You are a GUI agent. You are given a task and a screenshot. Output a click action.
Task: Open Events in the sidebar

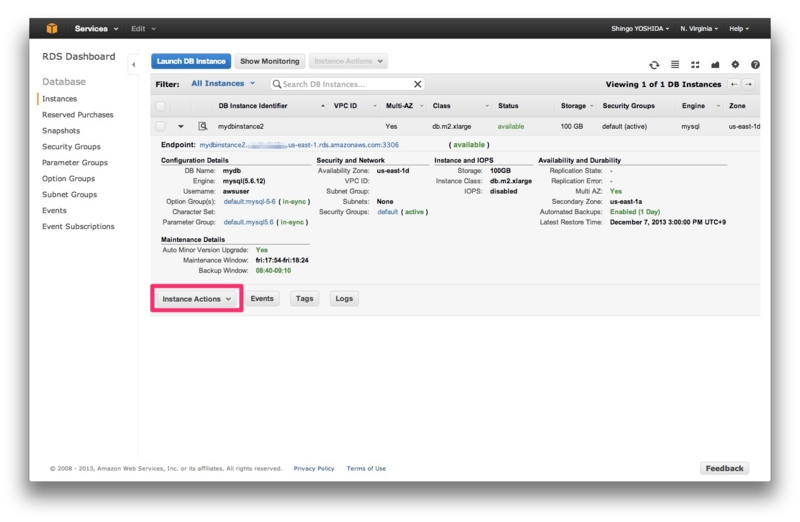(54, 210)
